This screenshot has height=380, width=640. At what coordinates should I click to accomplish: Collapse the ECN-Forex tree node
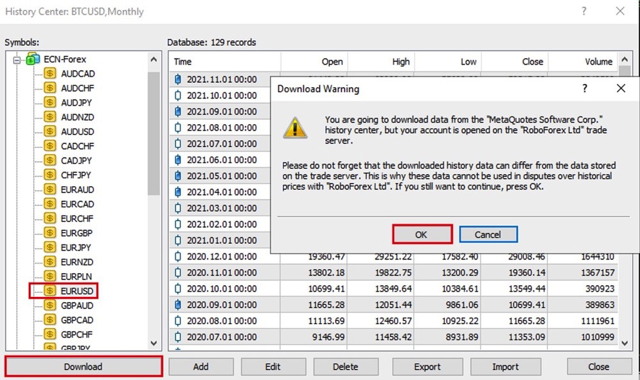(x=17, y=60)
